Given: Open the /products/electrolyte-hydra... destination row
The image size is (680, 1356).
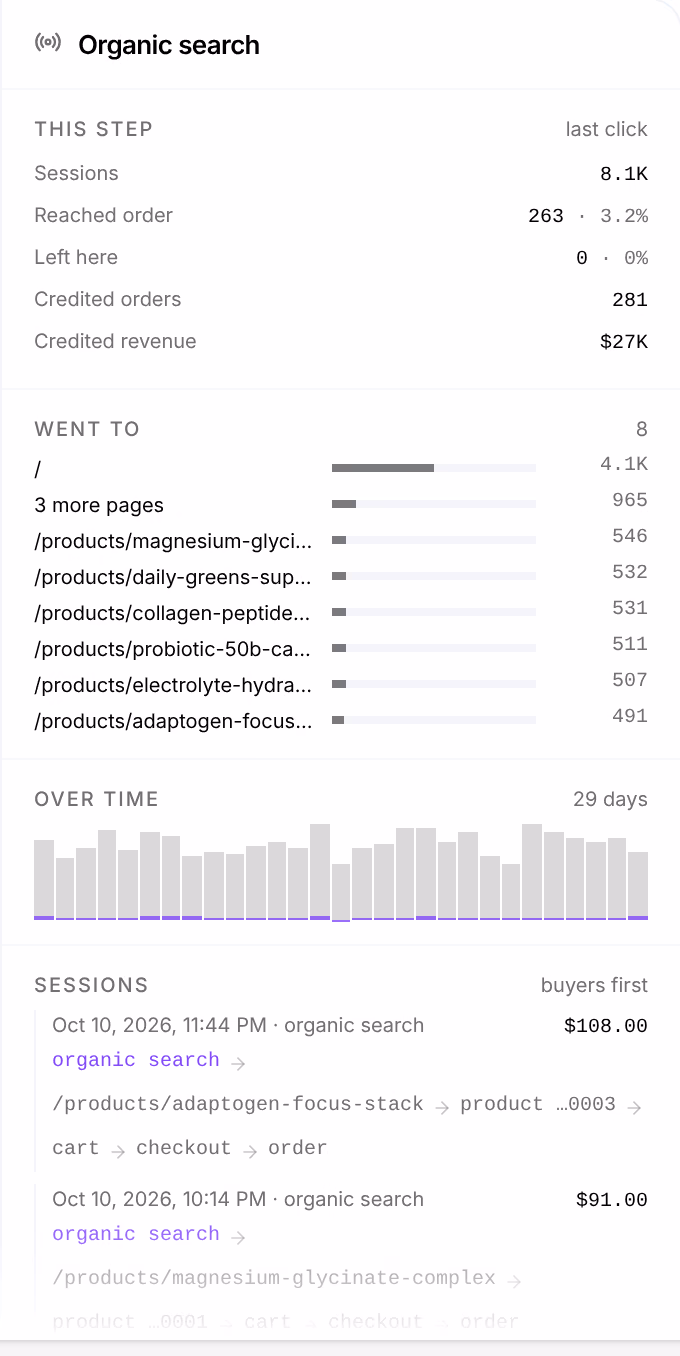Looking at the screenshot, I should click(341, 684).
